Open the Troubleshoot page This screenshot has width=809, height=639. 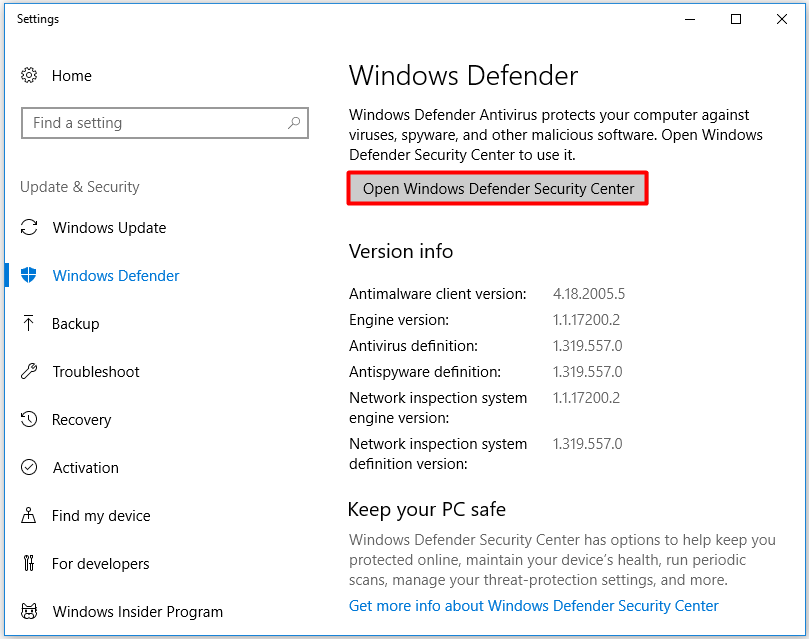(x=96, y=372)
